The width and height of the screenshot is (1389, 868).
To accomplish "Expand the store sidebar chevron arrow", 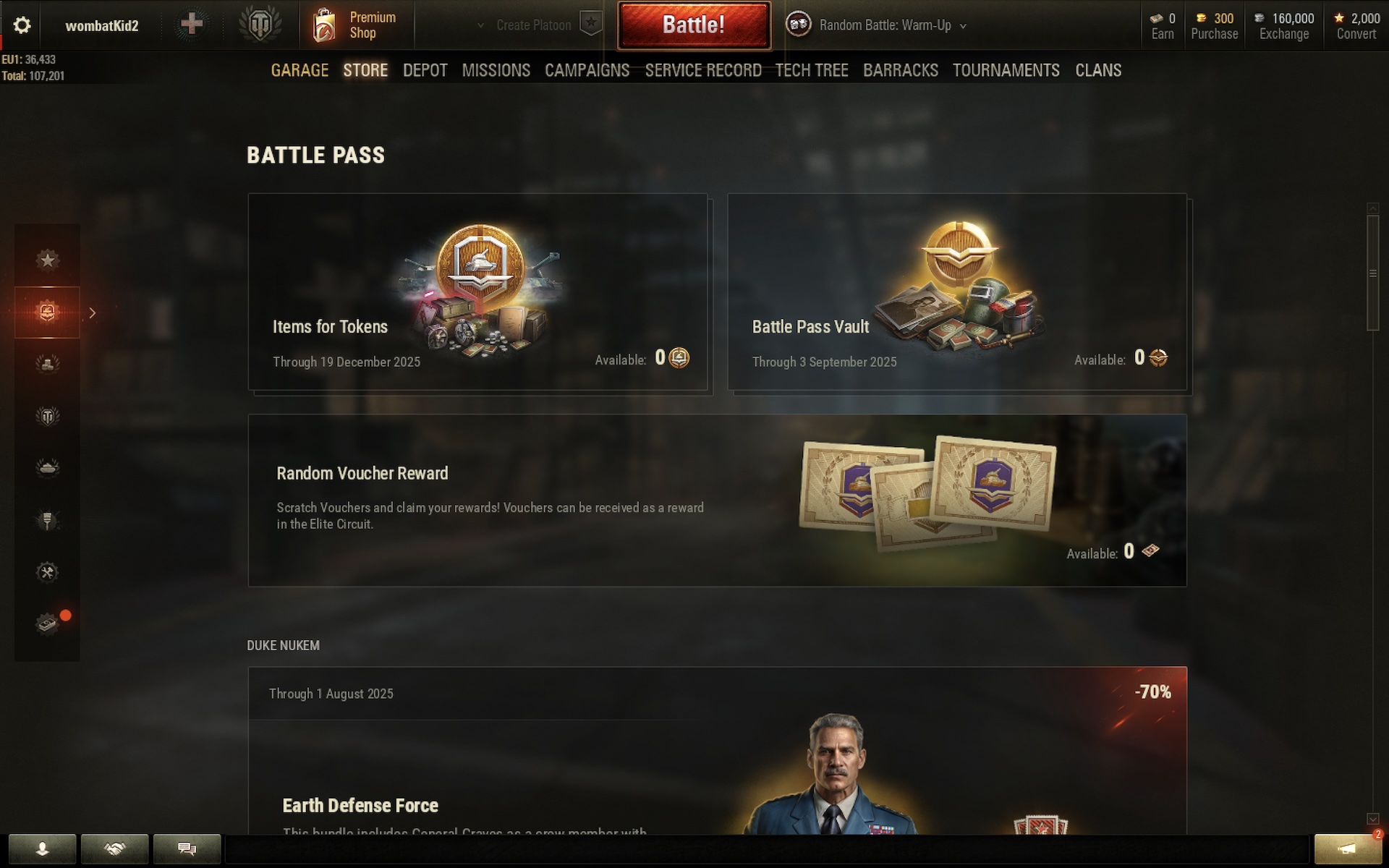I will pyautogui.click(x=93, y=312).
